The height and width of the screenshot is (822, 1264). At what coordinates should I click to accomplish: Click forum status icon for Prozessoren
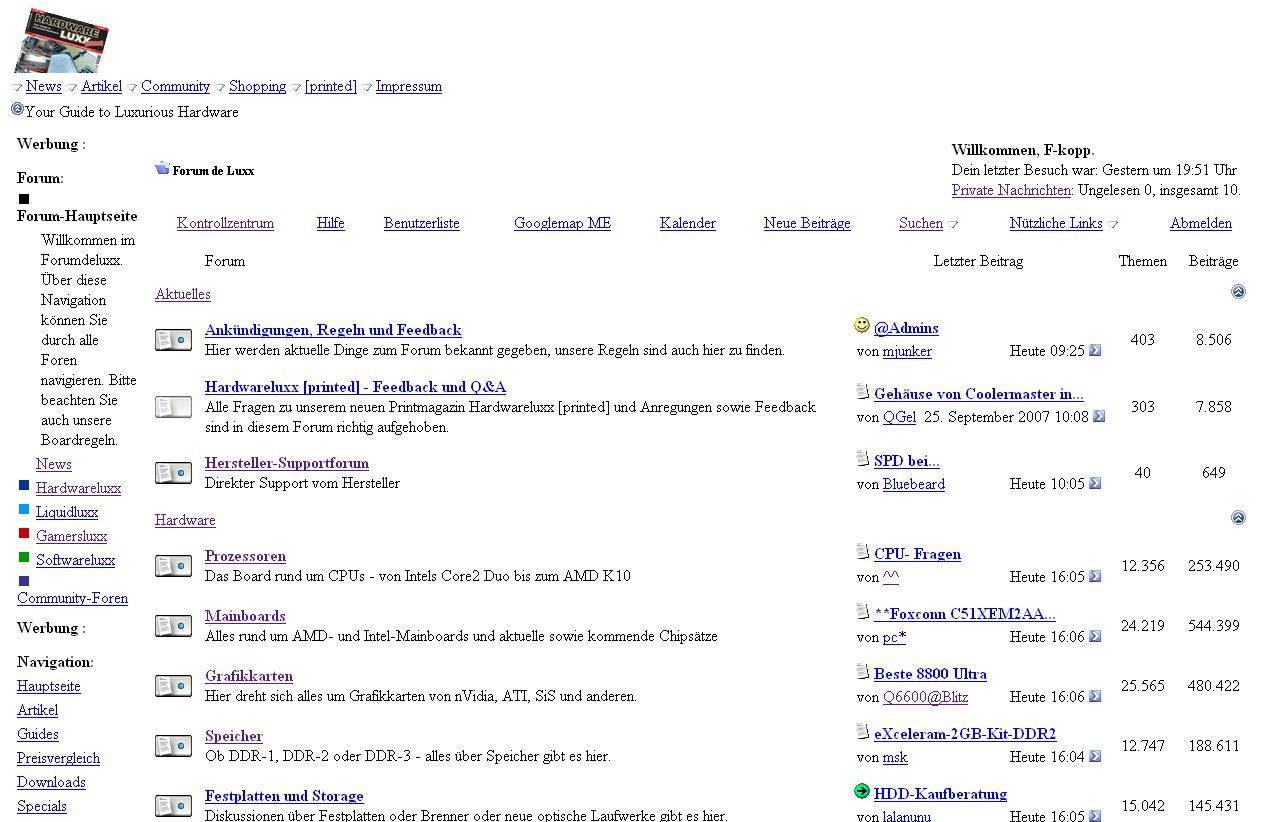coord(174,566)
